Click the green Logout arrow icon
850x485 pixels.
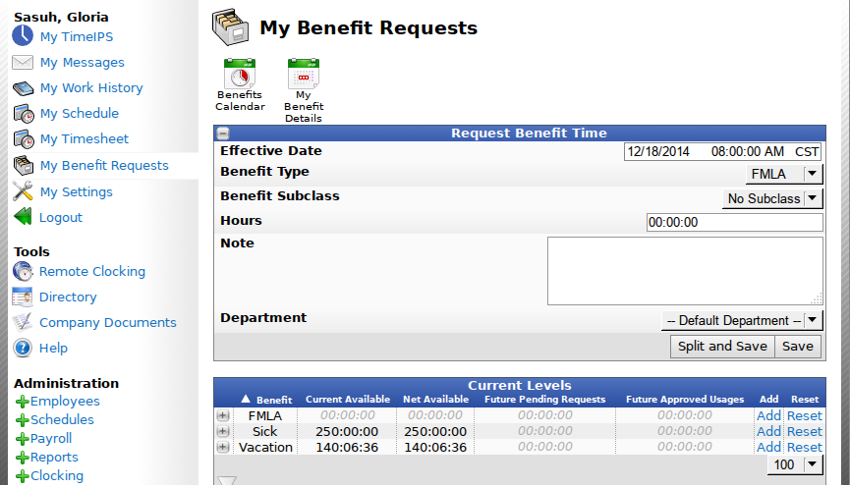(23, 217)
